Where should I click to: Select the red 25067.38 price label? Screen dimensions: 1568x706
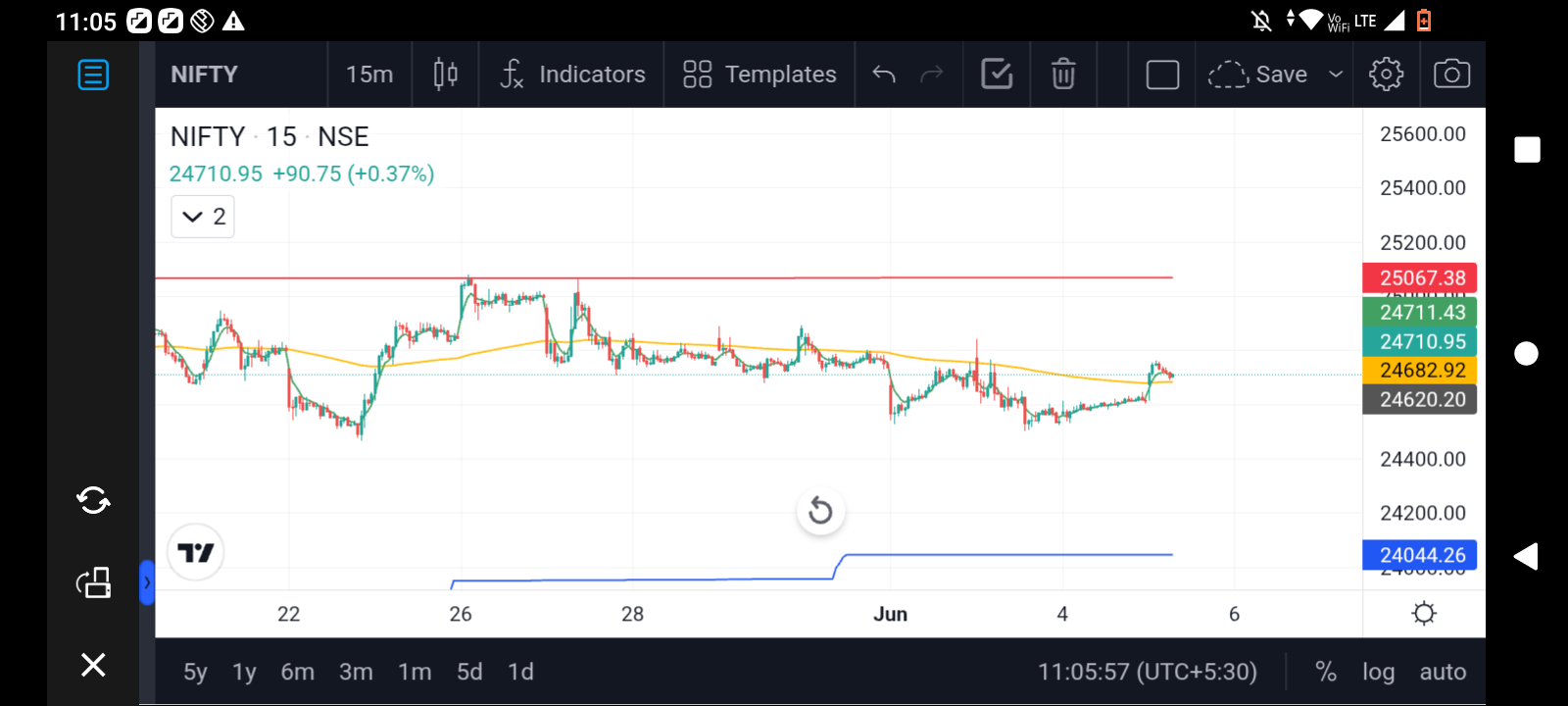(1419, 277)
